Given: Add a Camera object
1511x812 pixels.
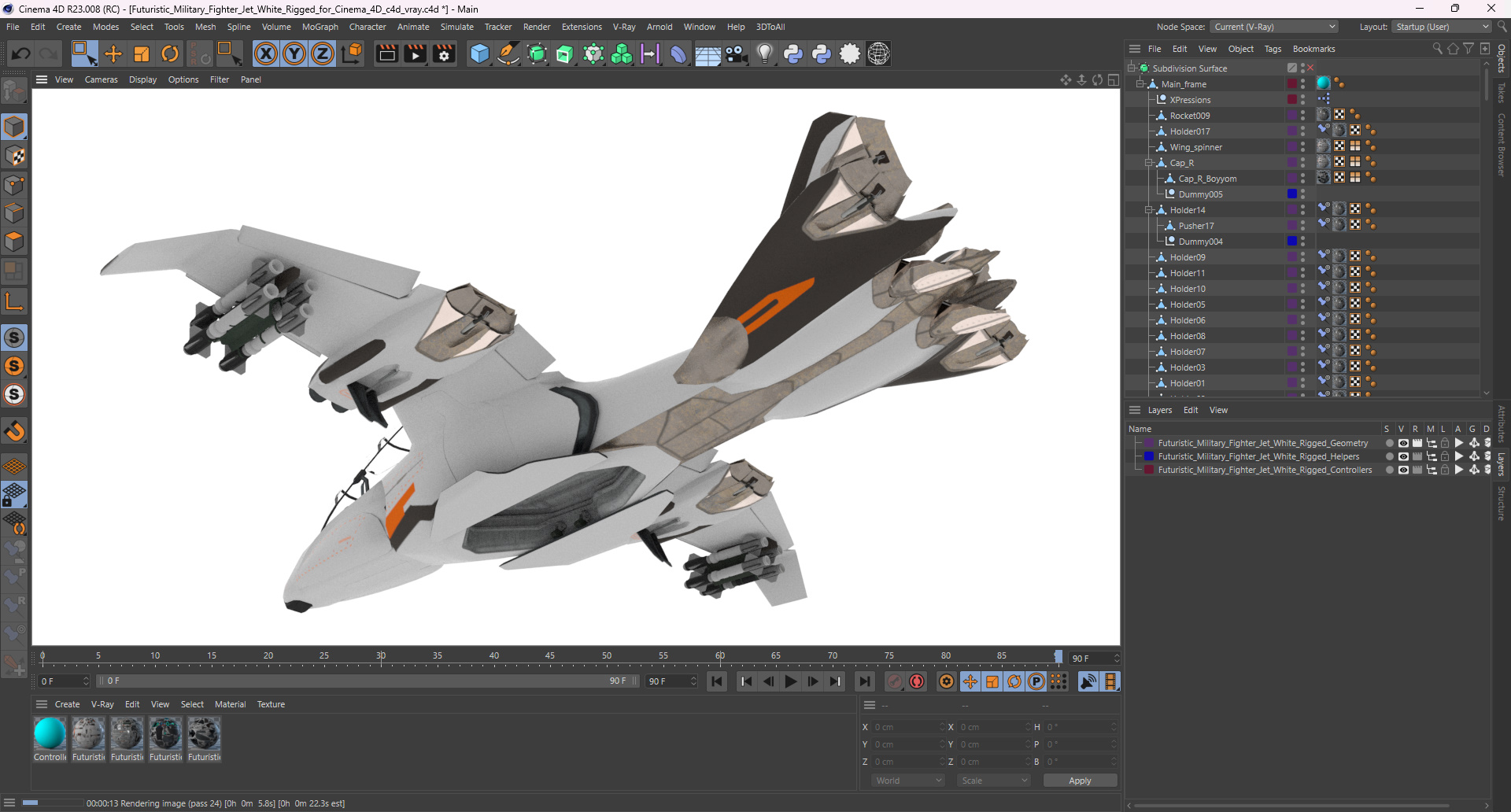Looking at the screenshot, I should click(x=736, y=54).
